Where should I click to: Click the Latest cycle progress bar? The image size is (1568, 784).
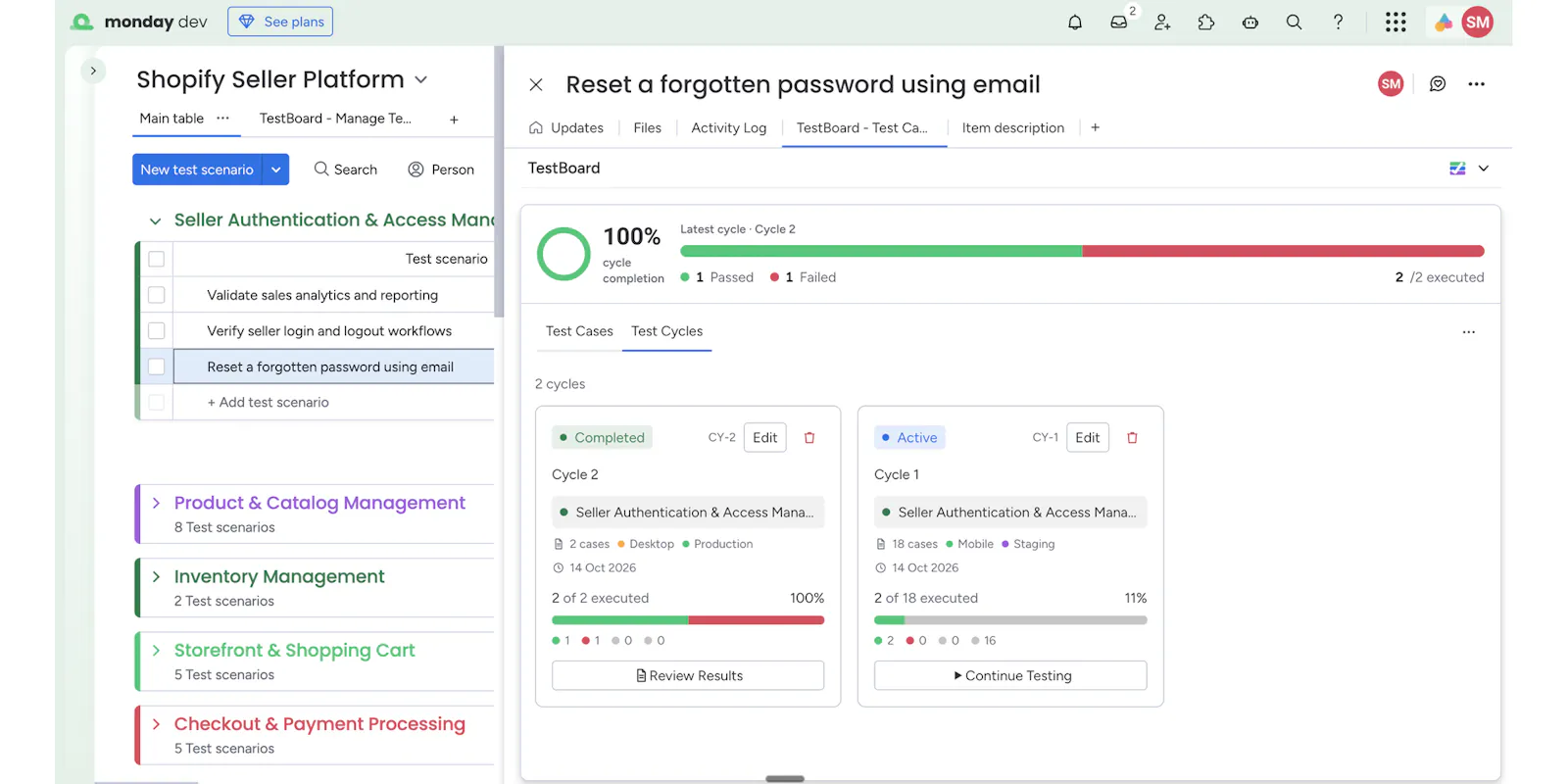coord(1082,251)
